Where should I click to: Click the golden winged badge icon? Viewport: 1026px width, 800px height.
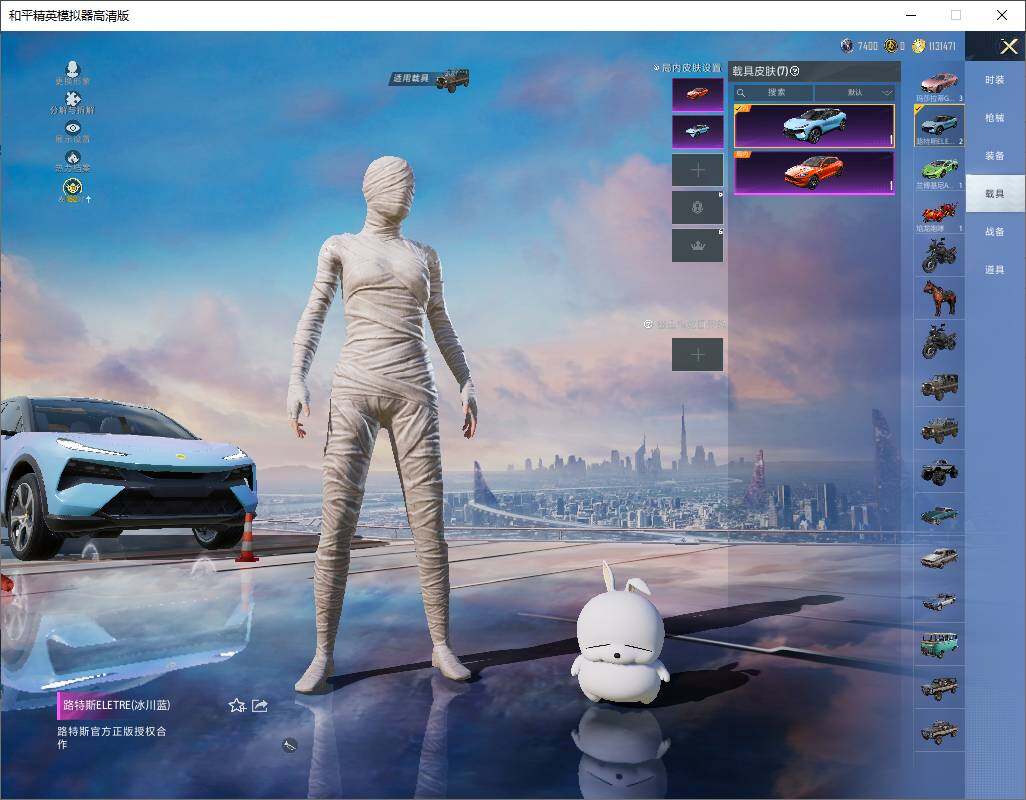point(73,187)
